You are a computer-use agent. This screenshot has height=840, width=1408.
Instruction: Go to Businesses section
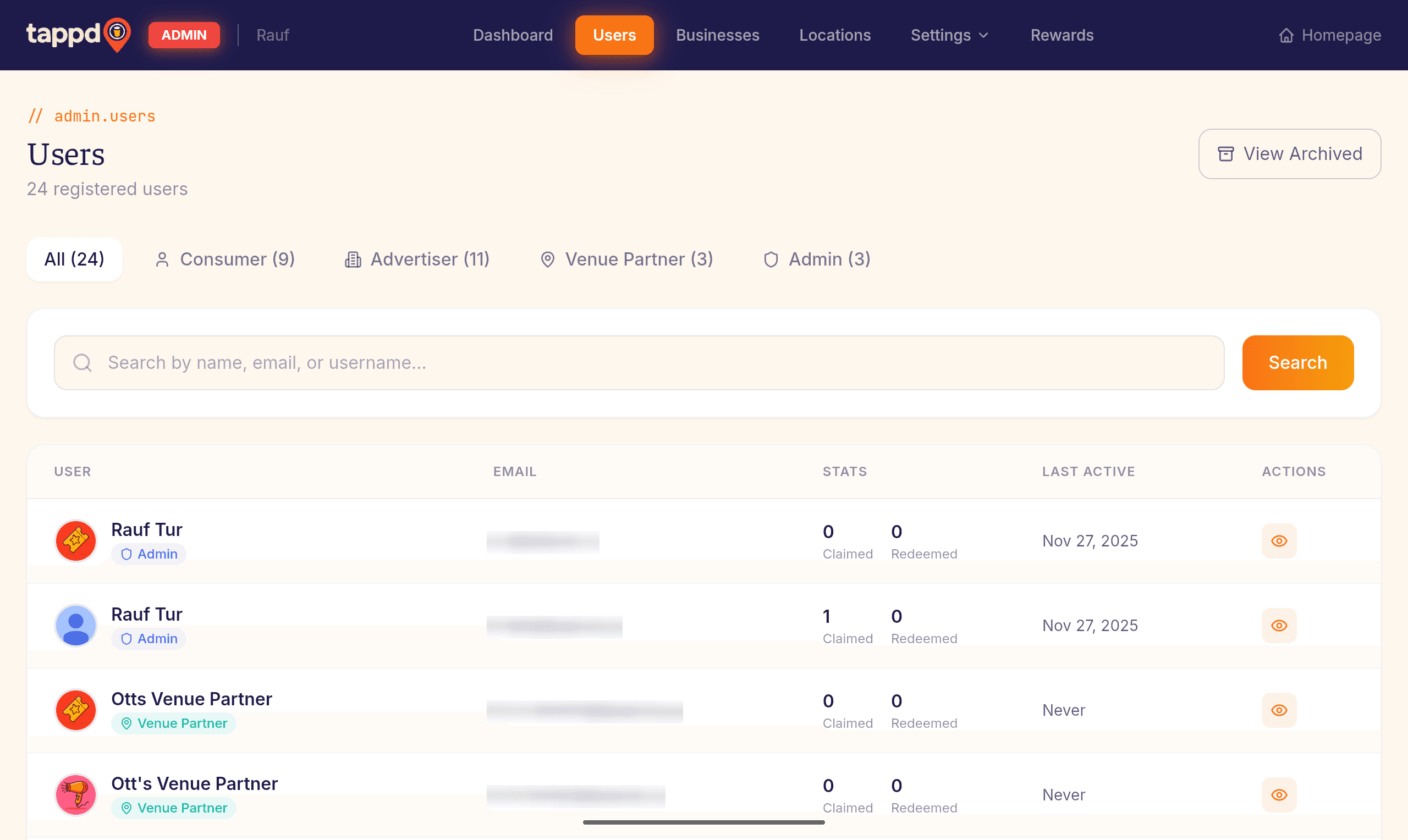click(x=717, y=35)
